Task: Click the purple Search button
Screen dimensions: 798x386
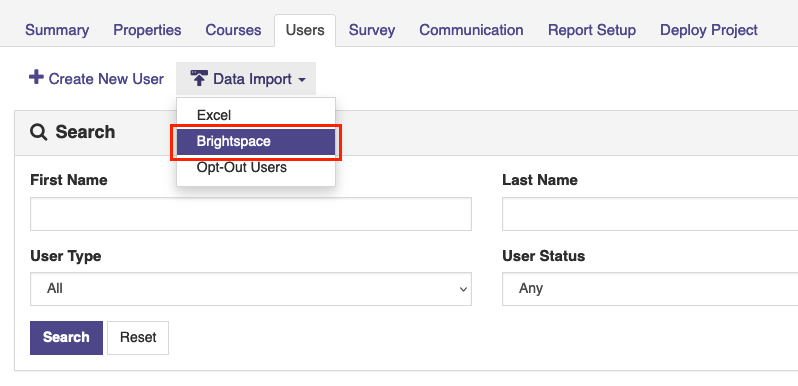Action: tap(66, 338)
